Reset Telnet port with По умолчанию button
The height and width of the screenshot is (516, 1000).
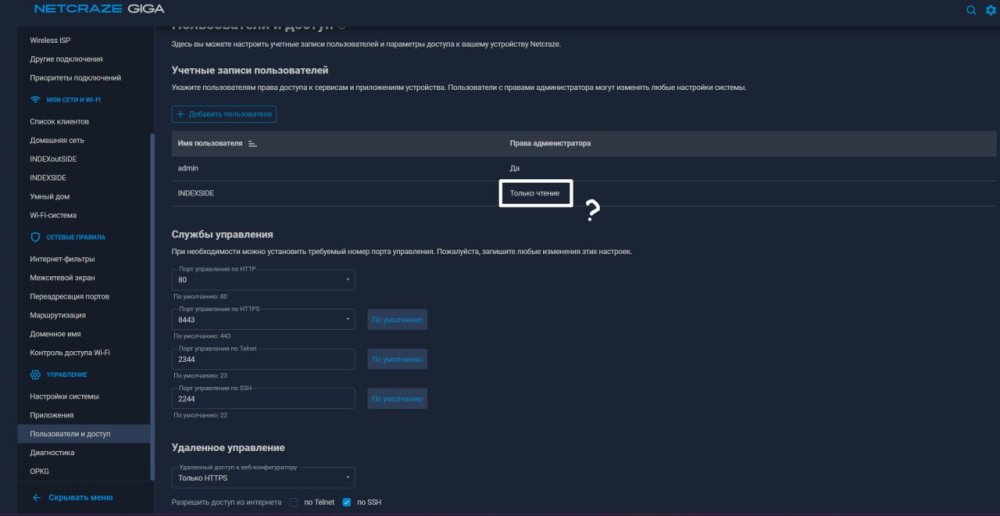(397, 359)
